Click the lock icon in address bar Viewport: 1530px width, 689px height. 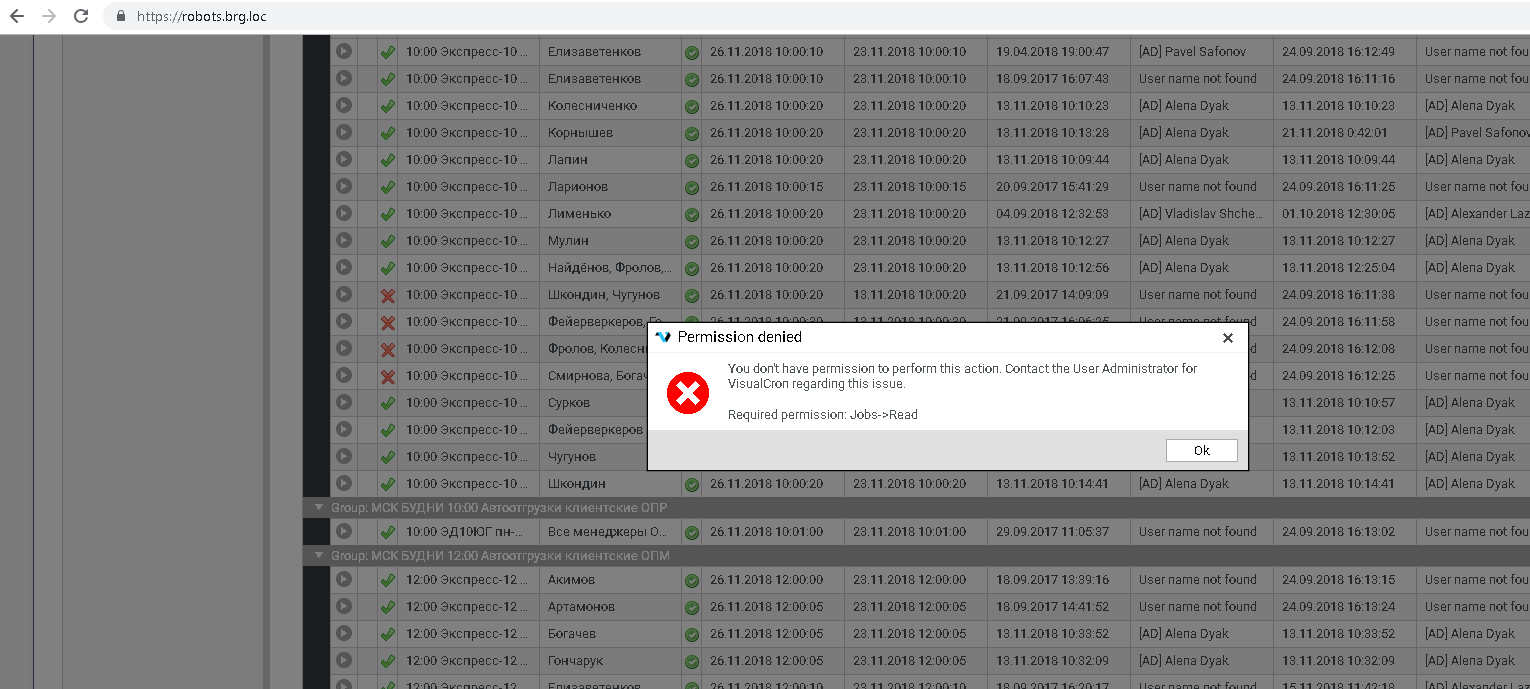point(121,16)
